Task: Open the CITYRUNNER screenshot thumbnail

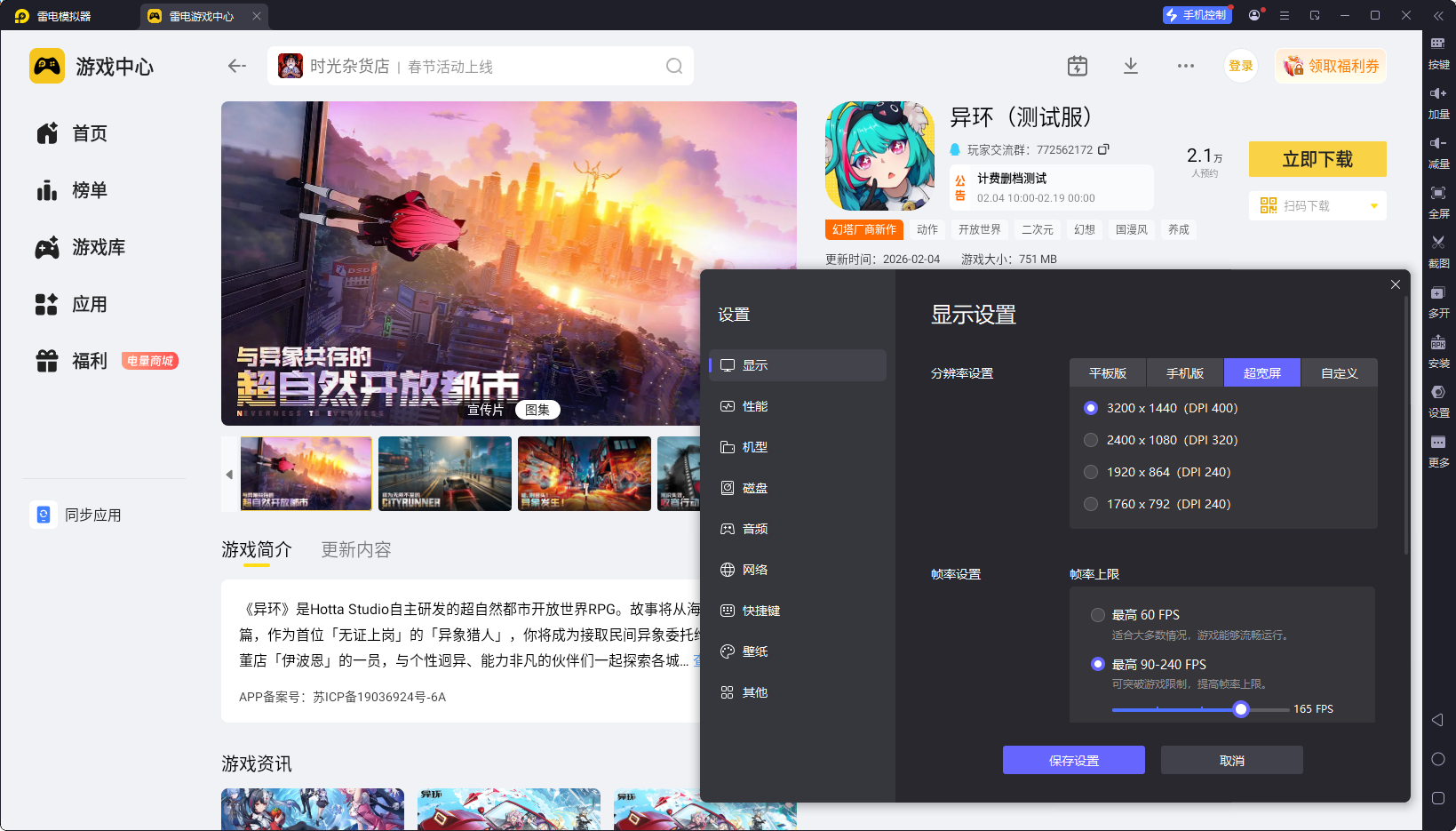Action: pyautogui.click(x=445, y=474)
